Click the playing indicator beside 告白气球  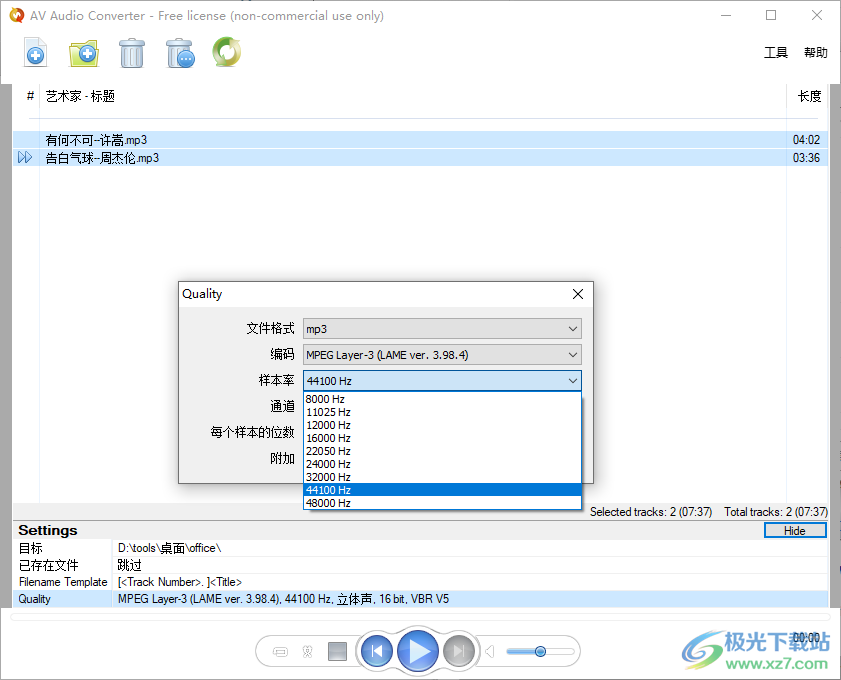click(x=25, y=158)
